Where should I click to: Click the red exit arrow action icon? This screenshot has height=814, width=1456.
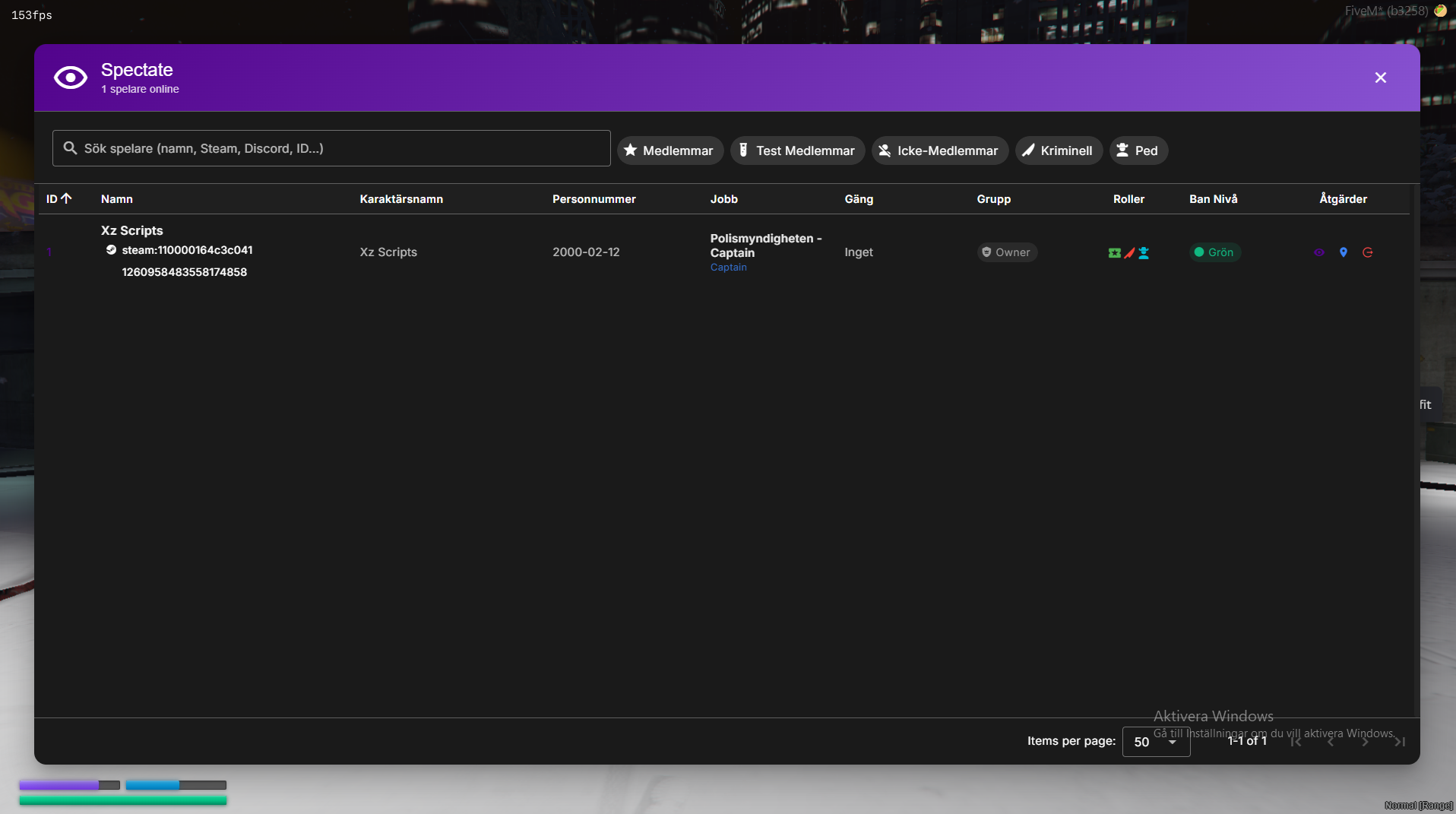[x=1368, y=252]
